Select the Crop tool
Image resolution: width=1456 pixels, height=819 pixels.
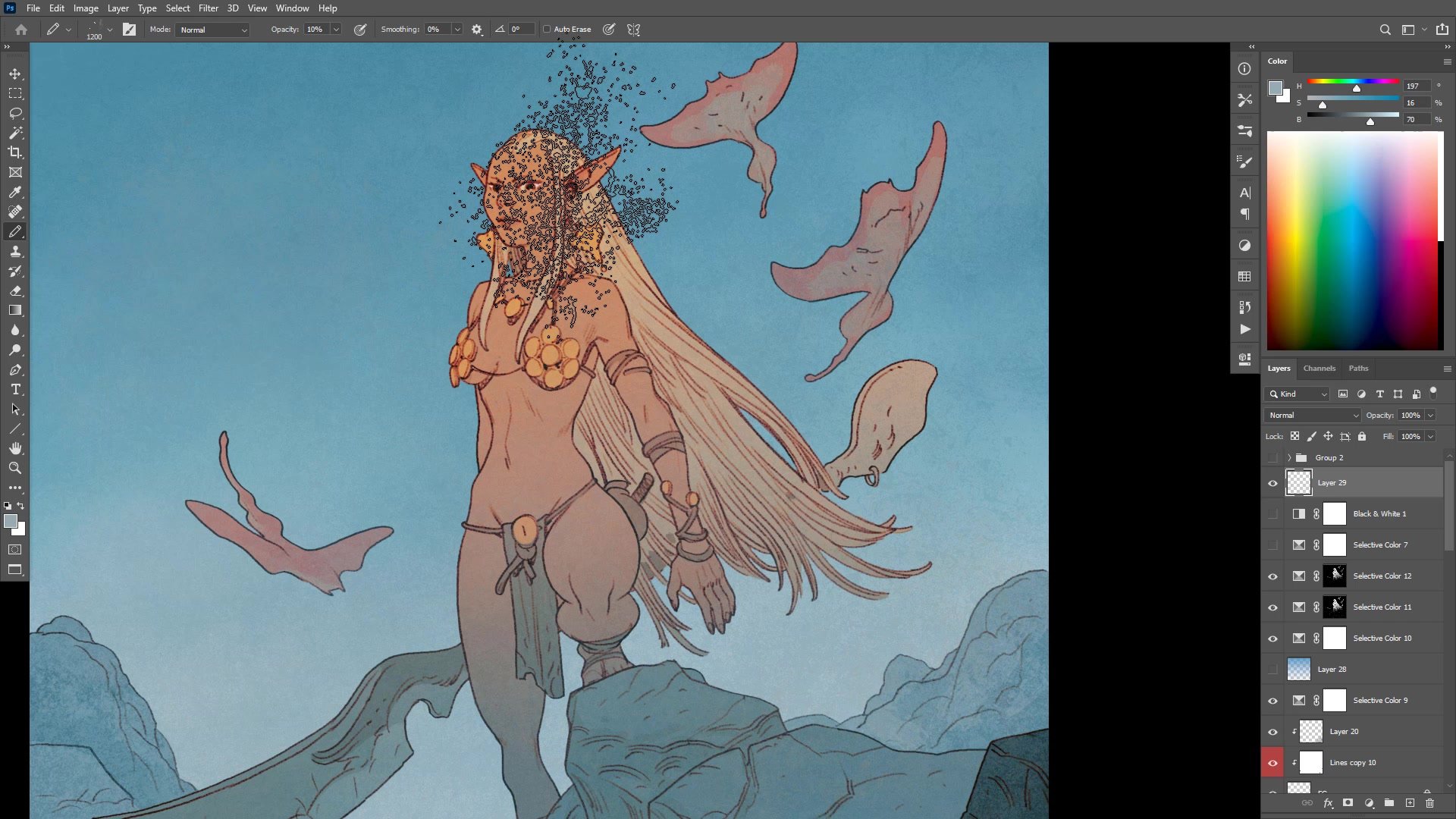pyautogui.click(x=15, y=152)
